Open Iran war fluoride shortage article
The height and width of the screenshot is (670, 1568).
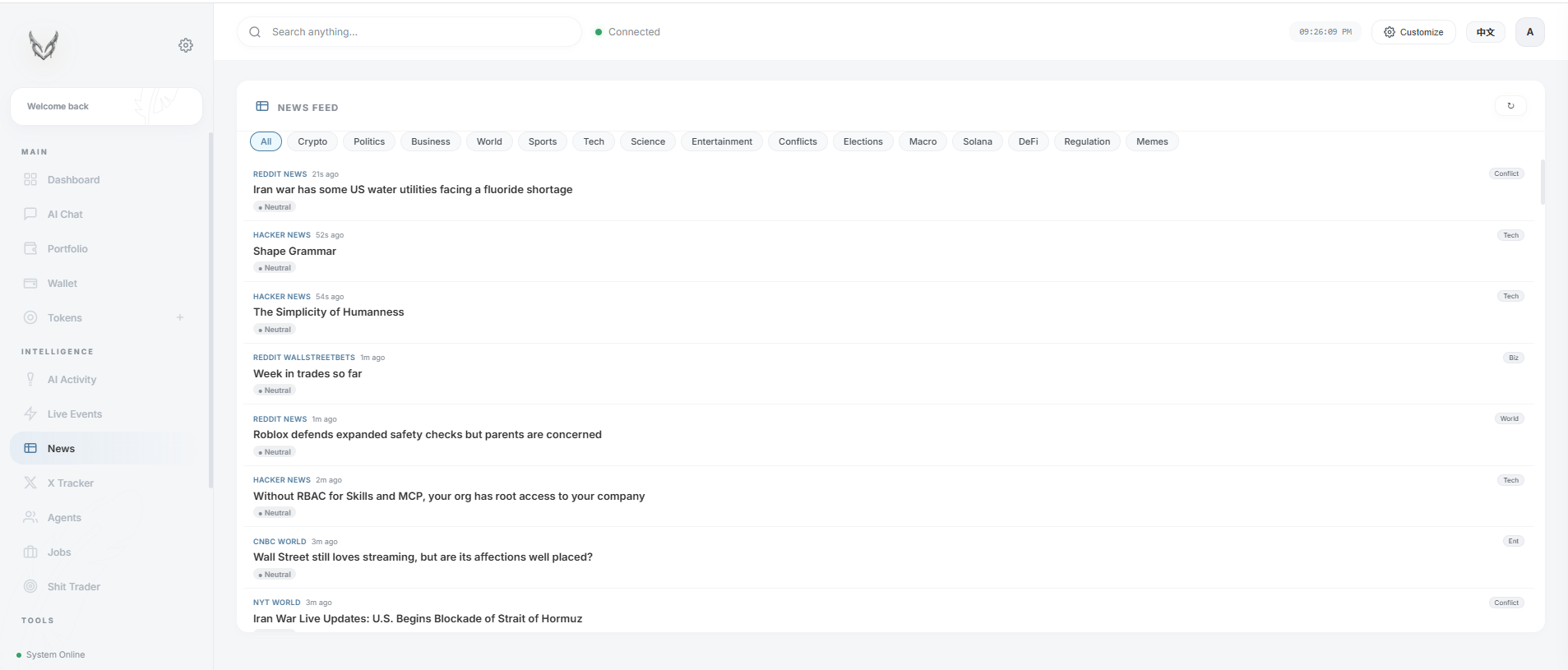(x=413, y=189)
